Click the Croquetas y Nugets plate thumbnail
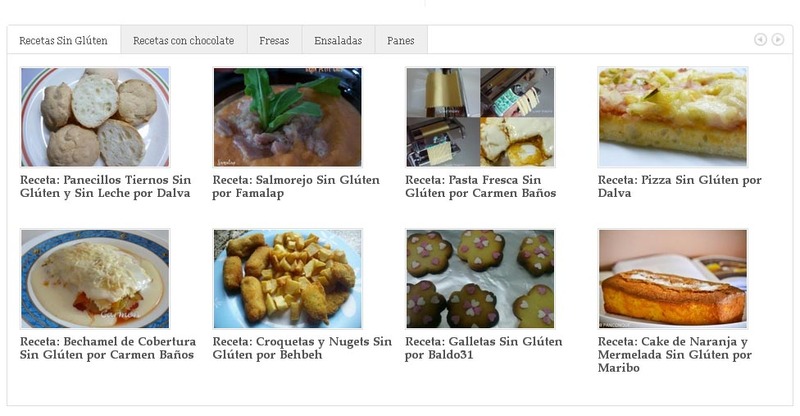Image resolution: width=800 pixels, height=416 pixels. (x=287, y=279)
